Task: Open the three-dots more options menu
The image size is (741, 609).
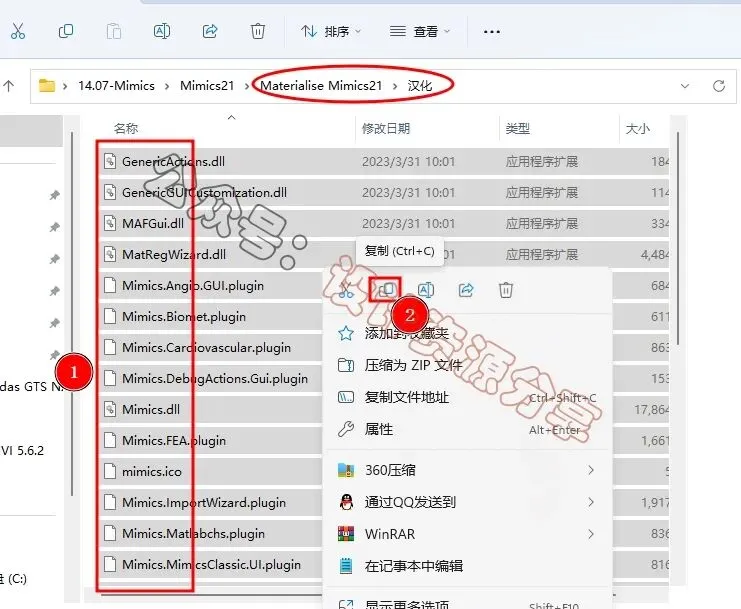Action: click(x=491, y=32)
